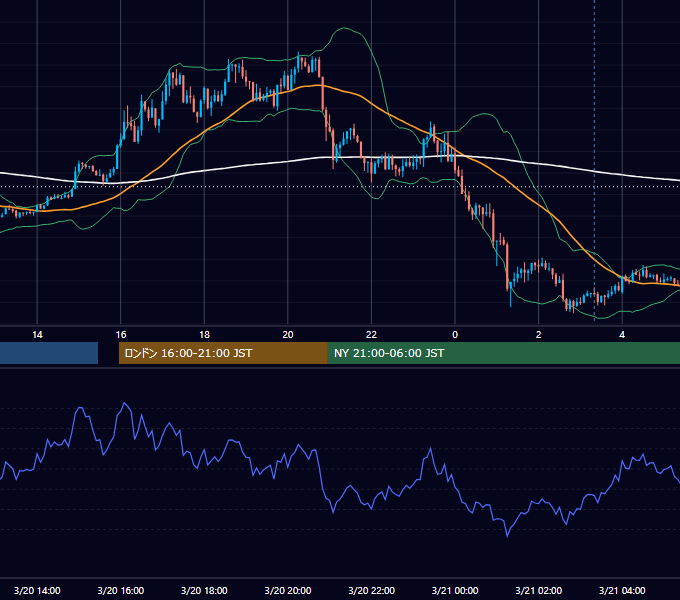The height and width of the screenshot is (600, 680).
Task: Click the hour label 22 on upper axis
Action: click(x=371, y=335)
